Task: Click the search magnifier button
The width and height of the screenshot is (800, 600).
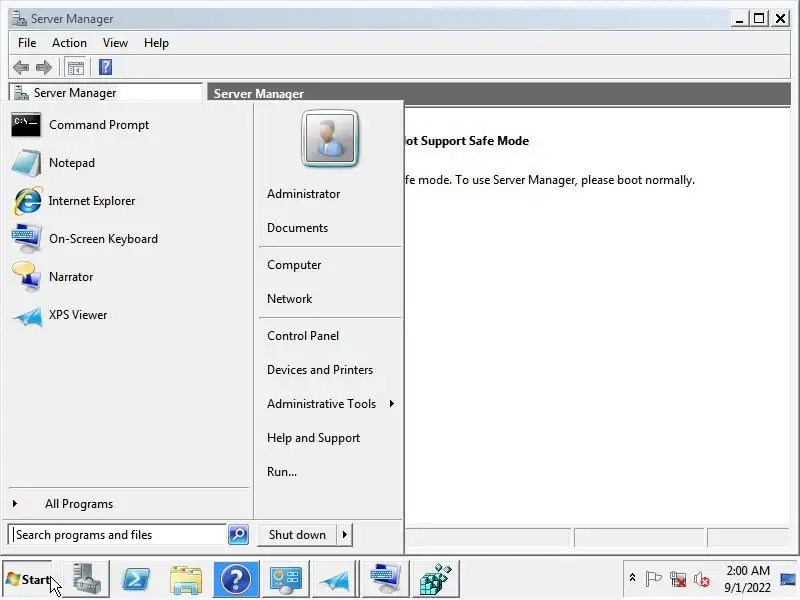Action: tap(238, 535)
